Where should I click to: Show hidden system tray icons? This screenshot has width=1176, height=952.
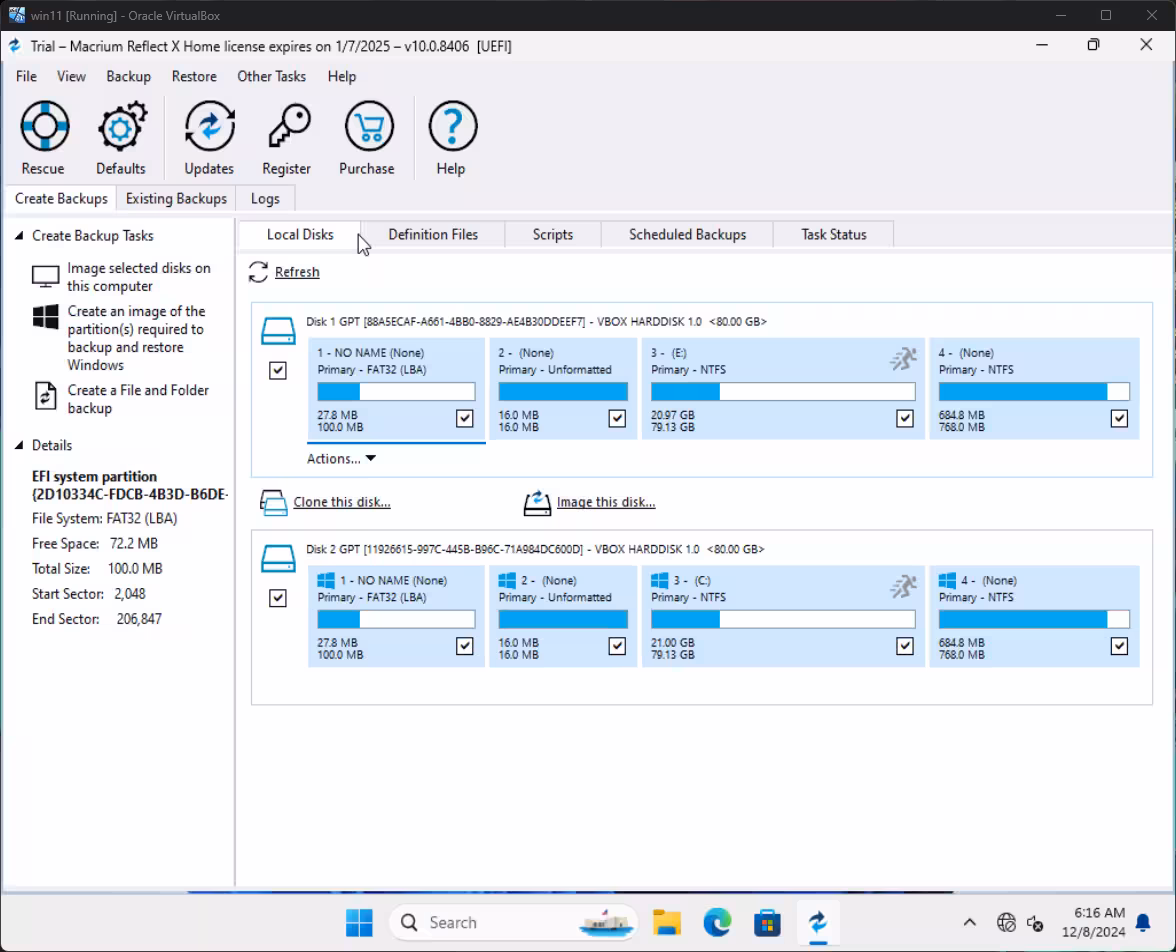(x=970, y=923)
